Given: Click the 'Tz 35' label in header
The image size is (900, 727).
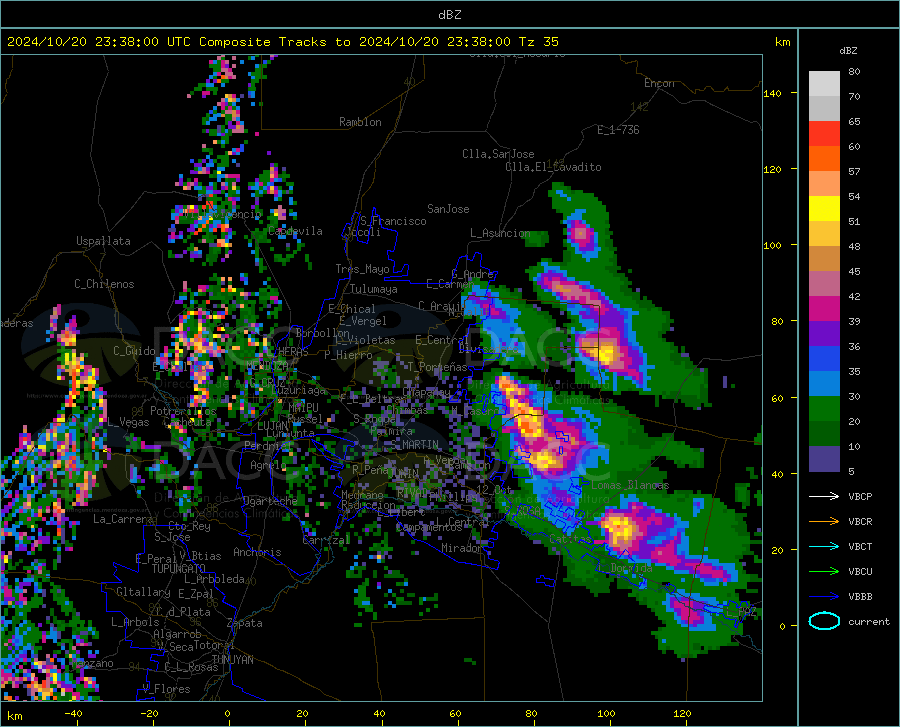Looking at the screenshot, I should [538, 42].
